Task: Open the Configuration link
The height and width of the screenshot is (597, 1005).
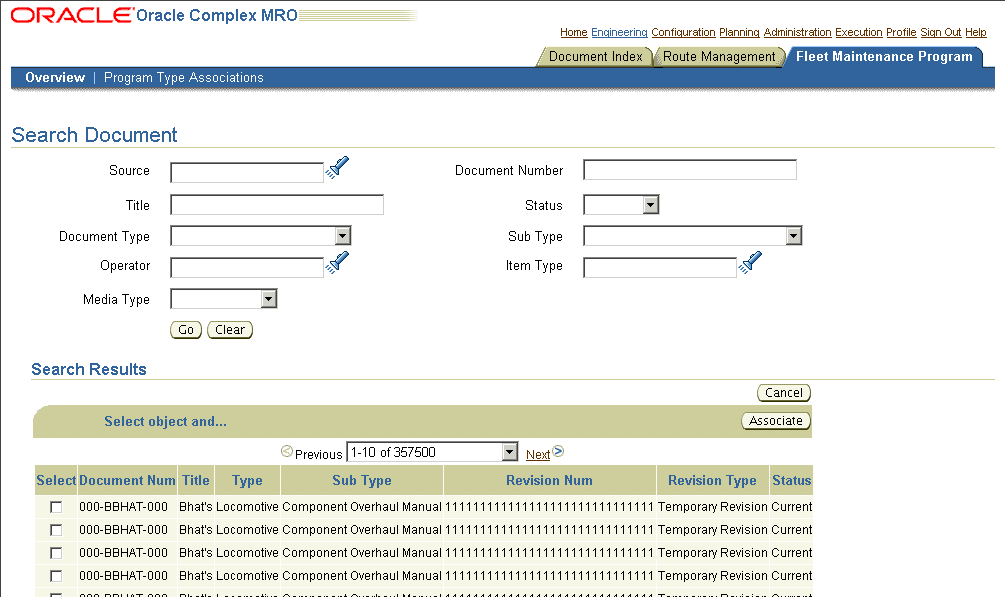Action: [x=683, y=32]
